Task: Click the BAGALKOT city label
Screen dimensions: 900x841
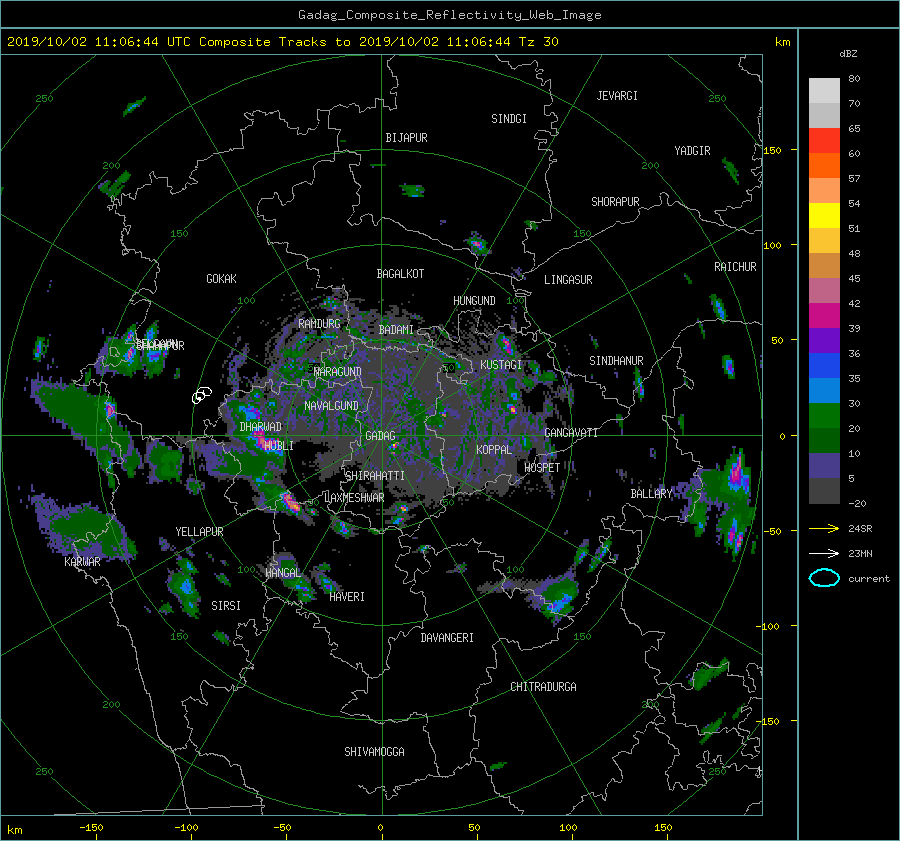Action: 400,274
